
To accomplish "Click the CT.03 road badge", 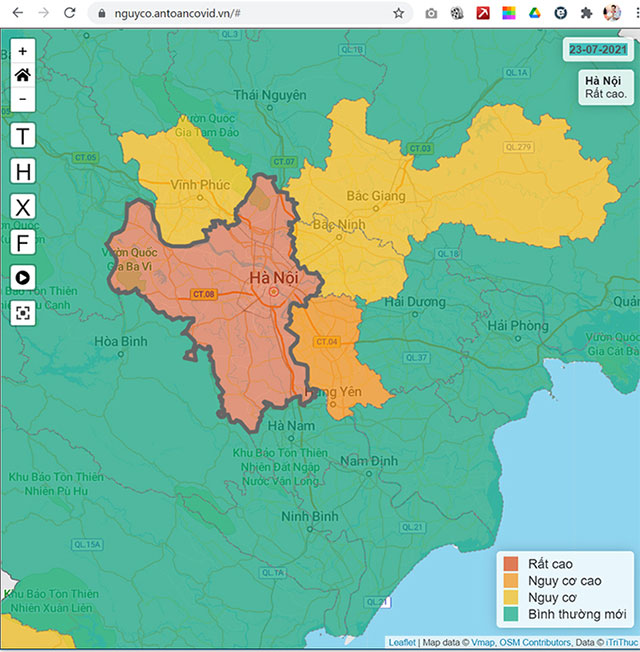I will click(x=420, y=148).
